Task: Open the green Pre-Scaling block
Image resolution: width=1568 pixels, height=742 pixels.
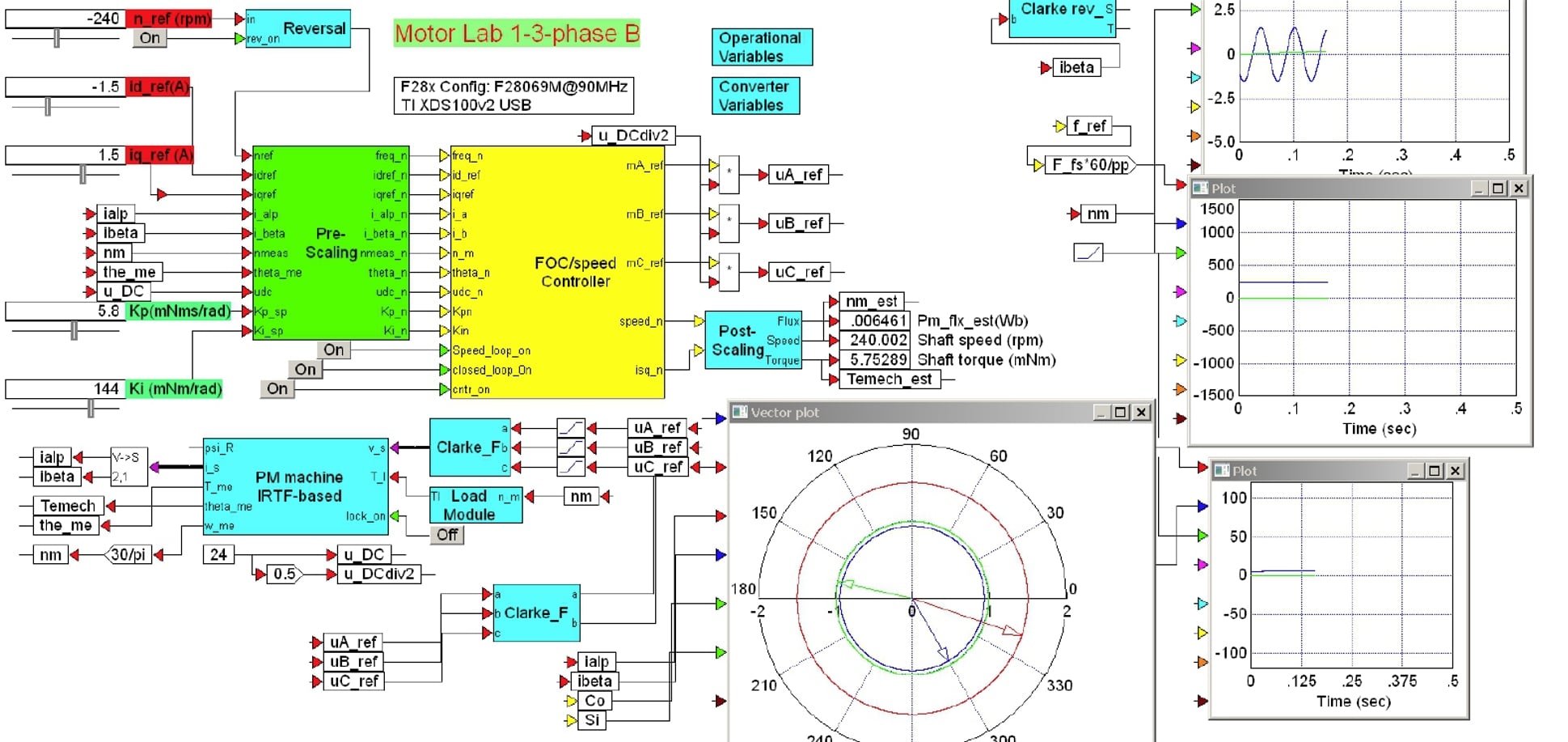Action: [331, 243]
